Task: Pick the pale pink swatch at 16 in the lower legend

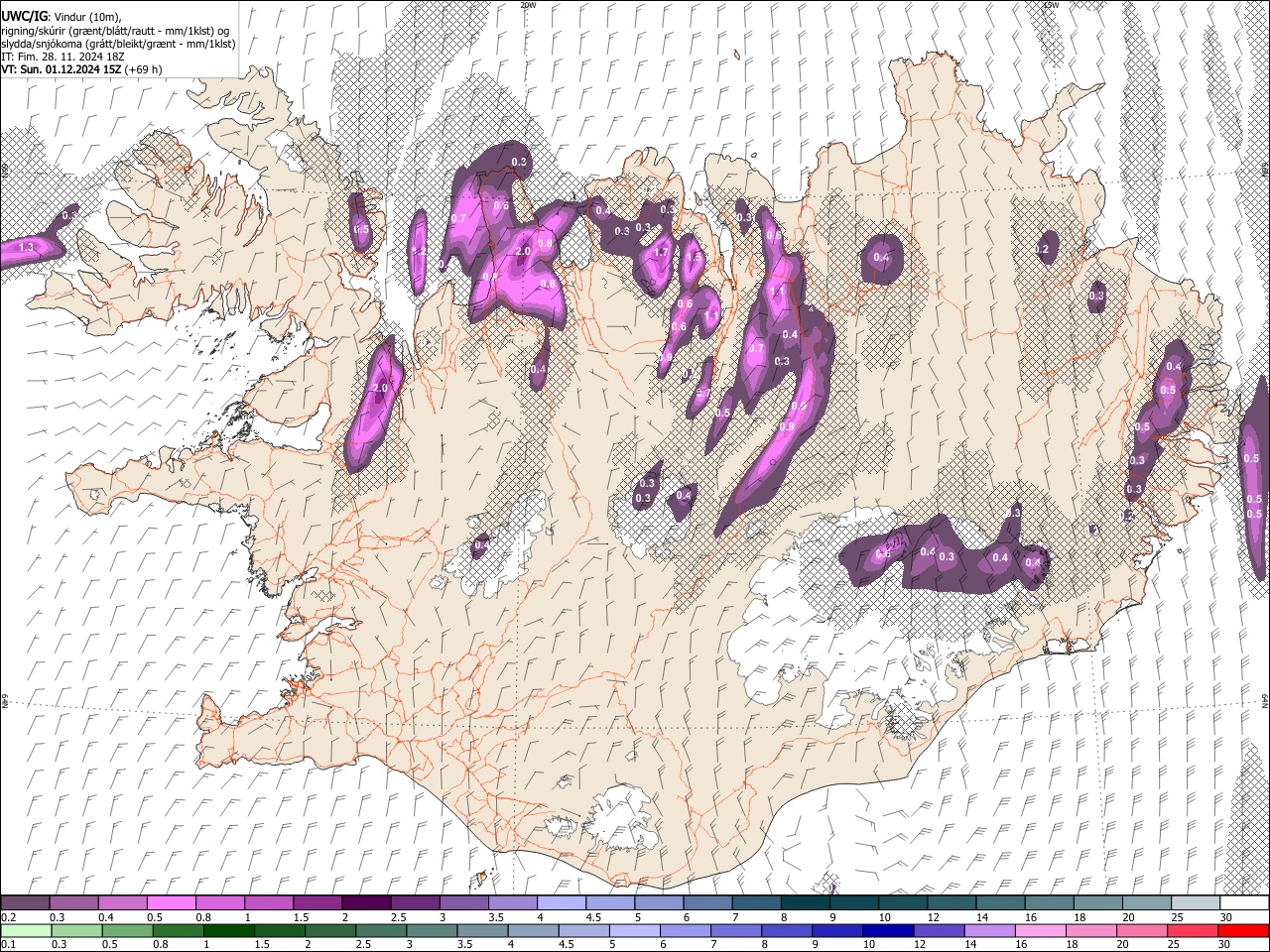Action: (x=1040, y=930)
